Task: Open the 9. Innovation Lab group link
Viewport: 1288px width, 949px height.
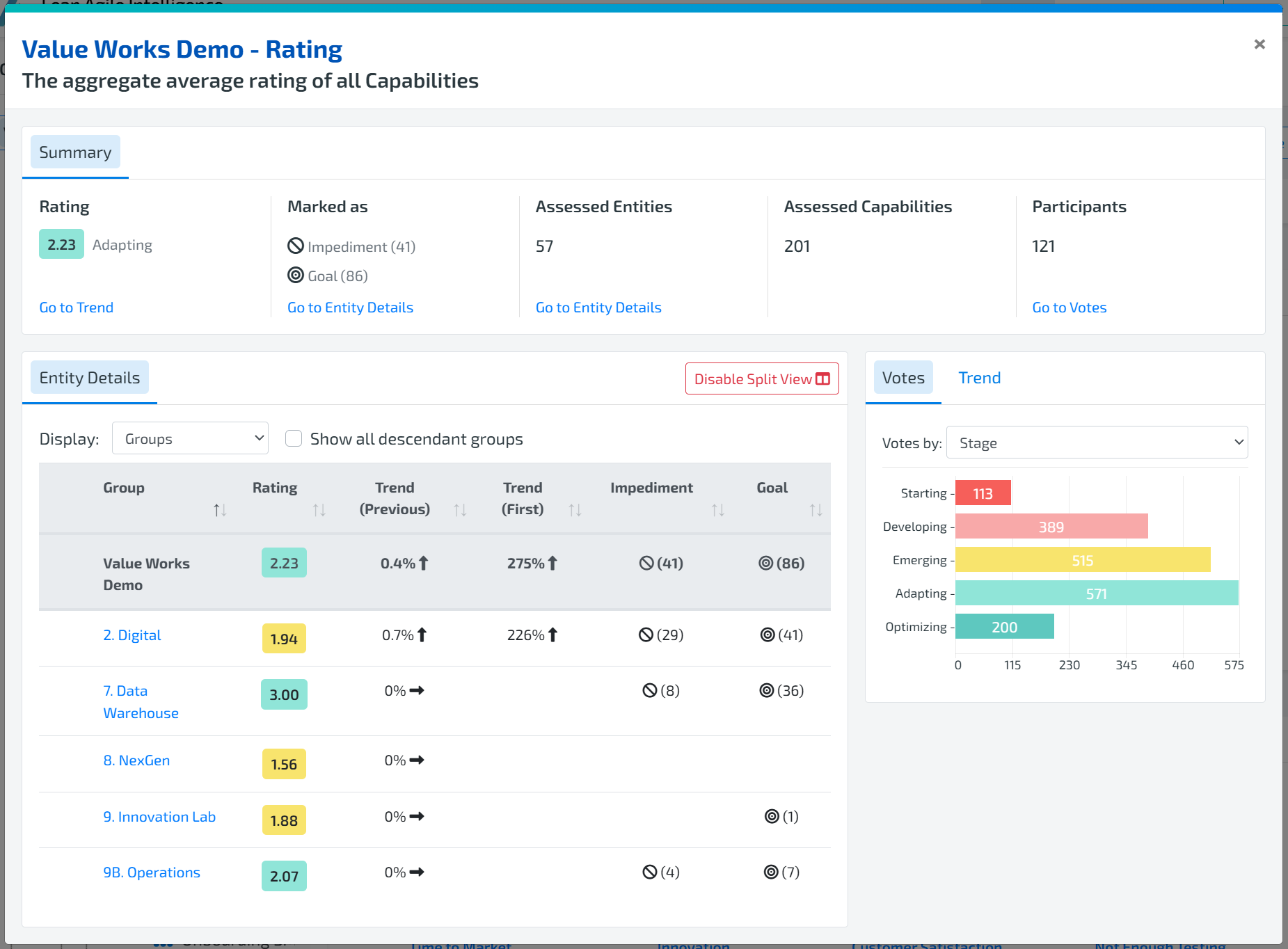Action: (159, 817)
